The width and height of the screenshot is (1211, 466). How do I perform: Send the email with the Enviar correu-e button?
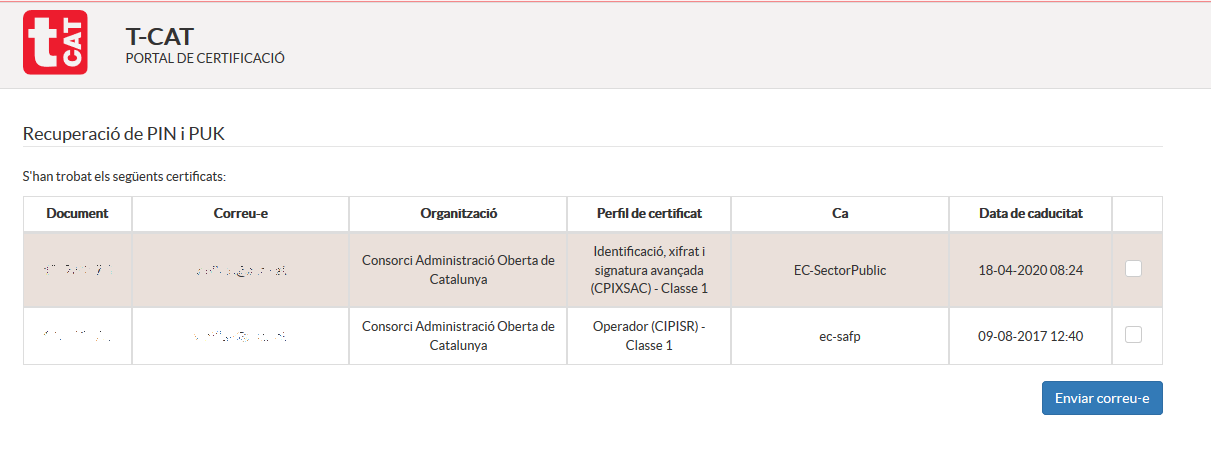(1102, 397)
